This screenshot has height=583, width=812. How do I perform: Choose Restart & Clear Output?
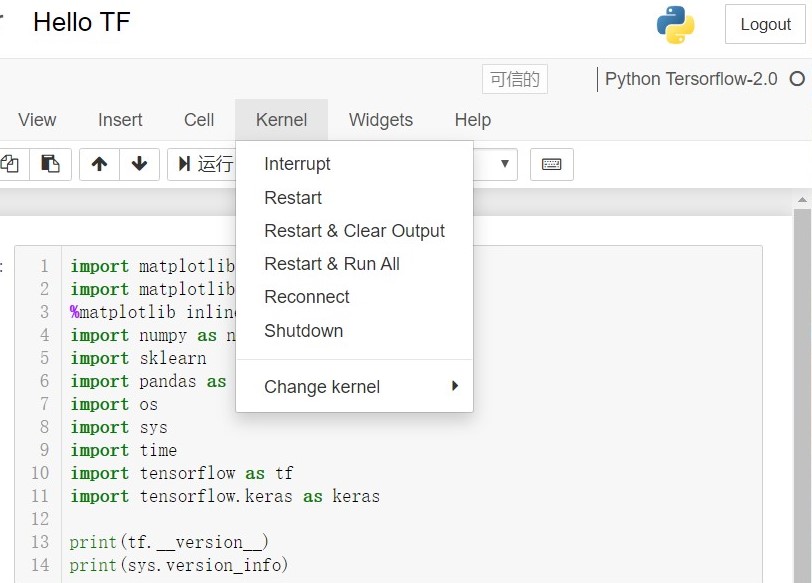pos(354,230)
